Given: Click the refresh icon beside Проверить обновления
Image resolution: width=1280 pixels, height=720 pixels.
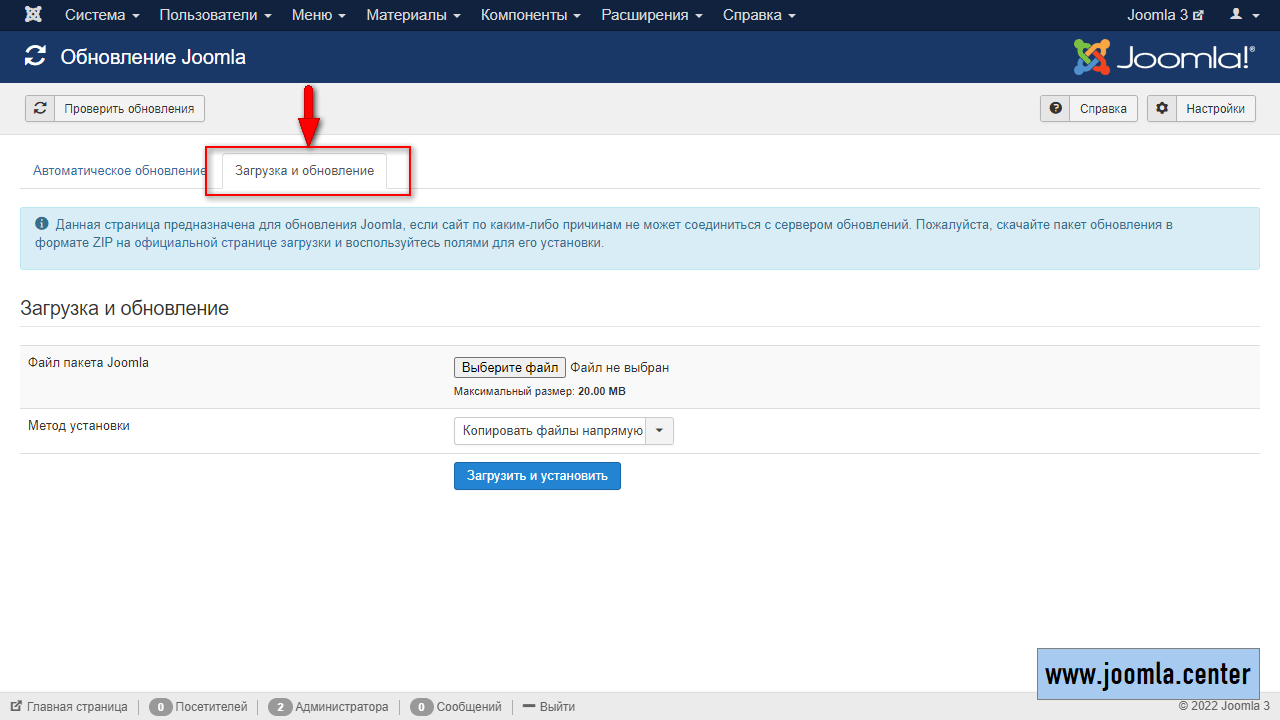Looking at the screenshot, I should 40,108.
